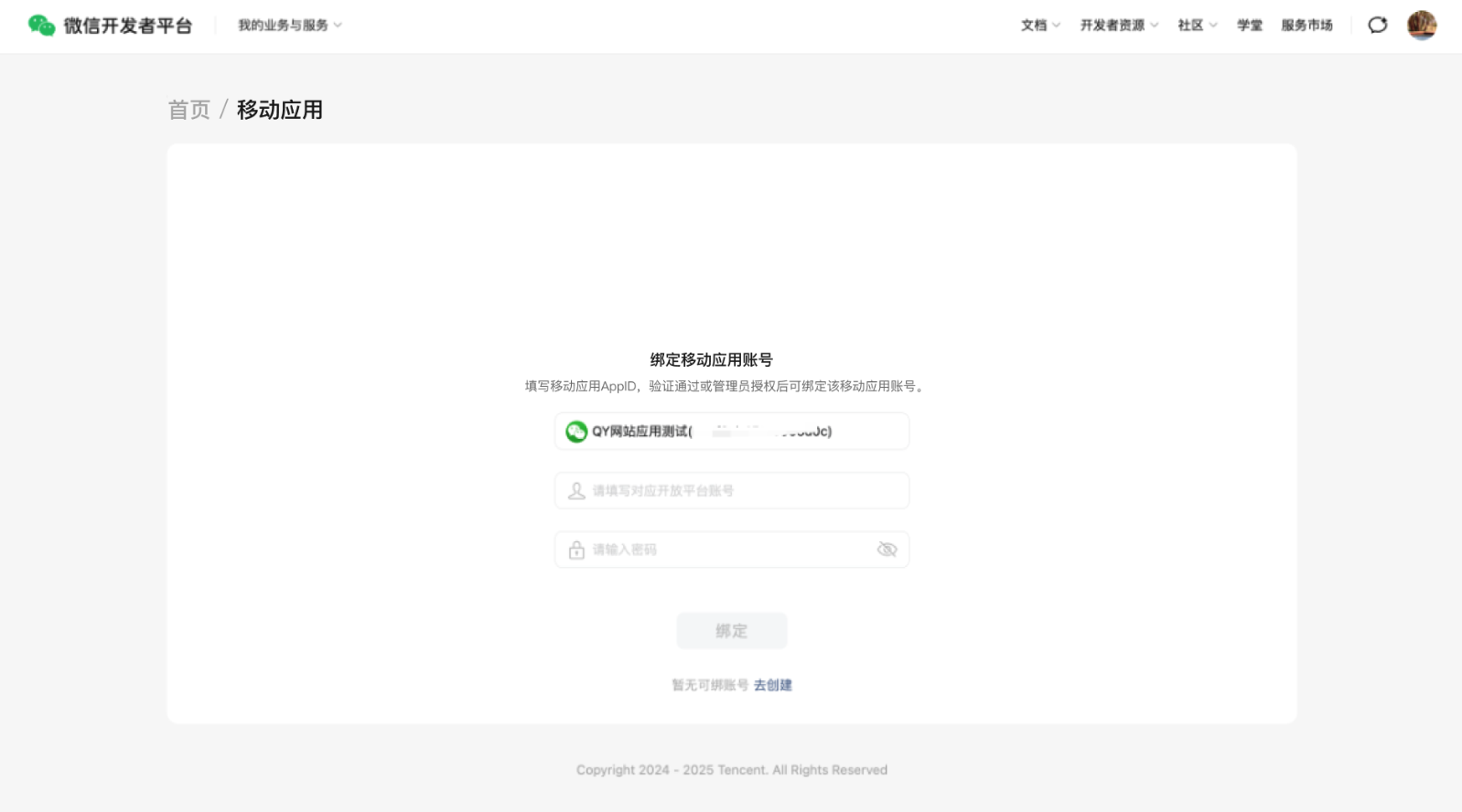1462x812 pixels.
Task: Expand 我的业务与服务 dropdown
Action: pos(289,26)
